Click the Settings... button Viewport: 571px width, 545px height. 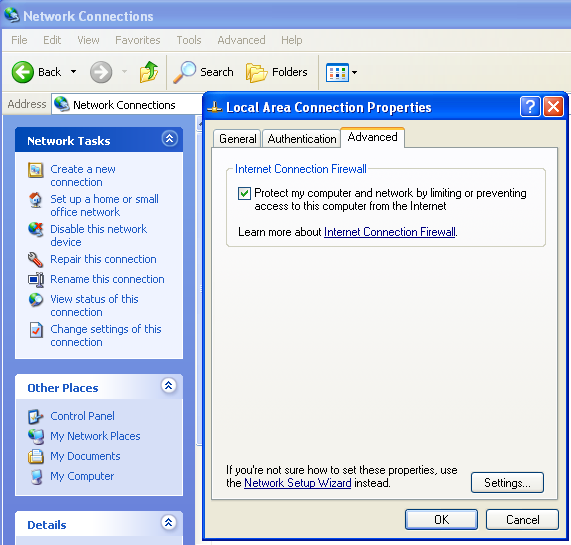coord(507,483)
